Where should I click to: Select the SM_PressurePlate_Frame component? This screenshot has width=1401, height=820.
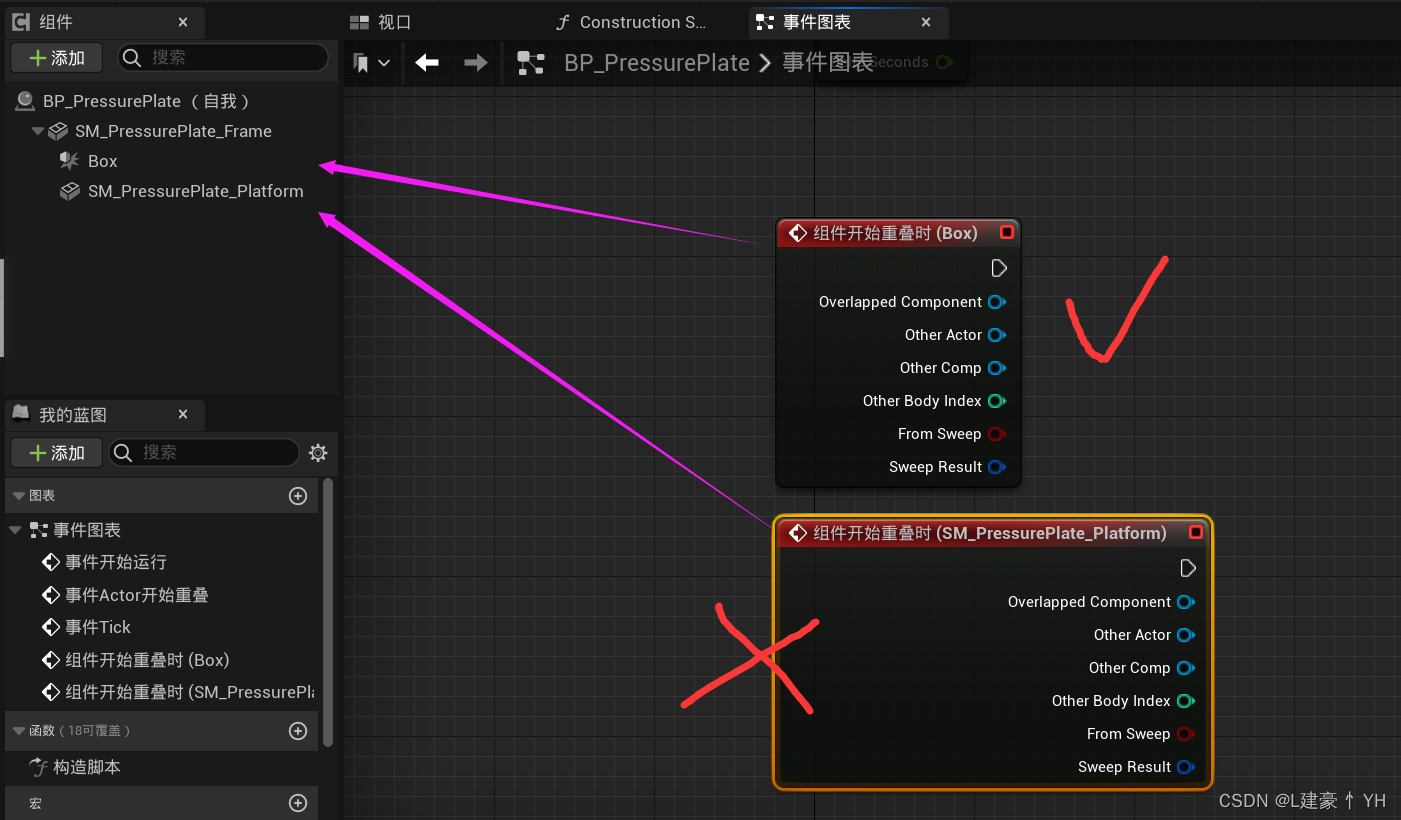click(173, 131)
